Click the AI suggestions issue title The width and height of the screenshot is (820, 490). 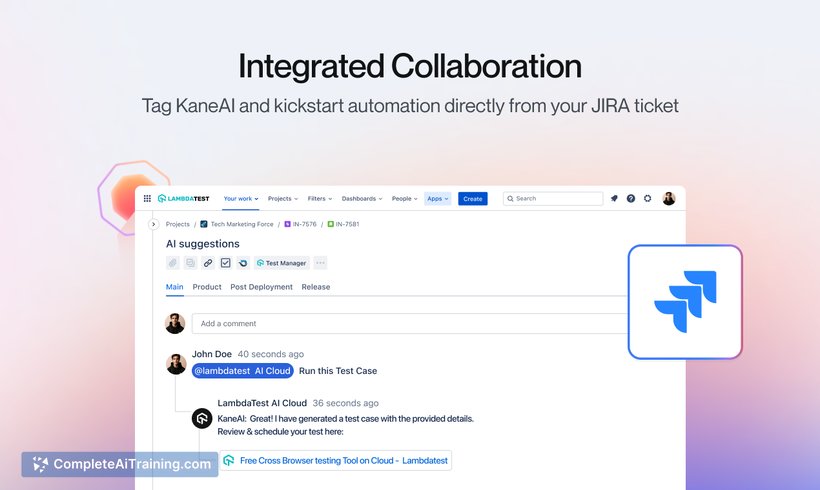(x=203, y=244)
